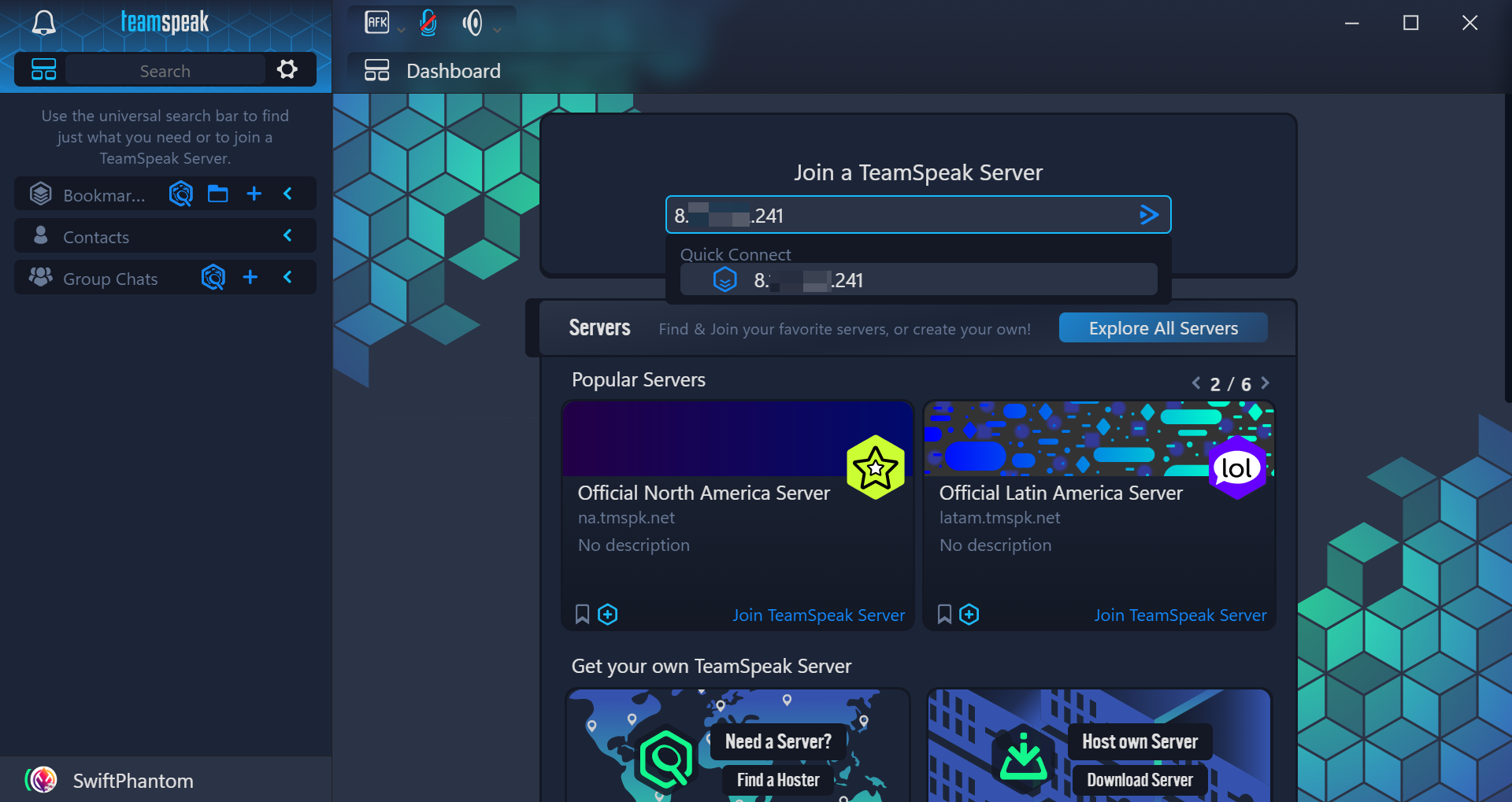
Task: Bookmark the Official Latin America Server
Action: tap(944, 615)
